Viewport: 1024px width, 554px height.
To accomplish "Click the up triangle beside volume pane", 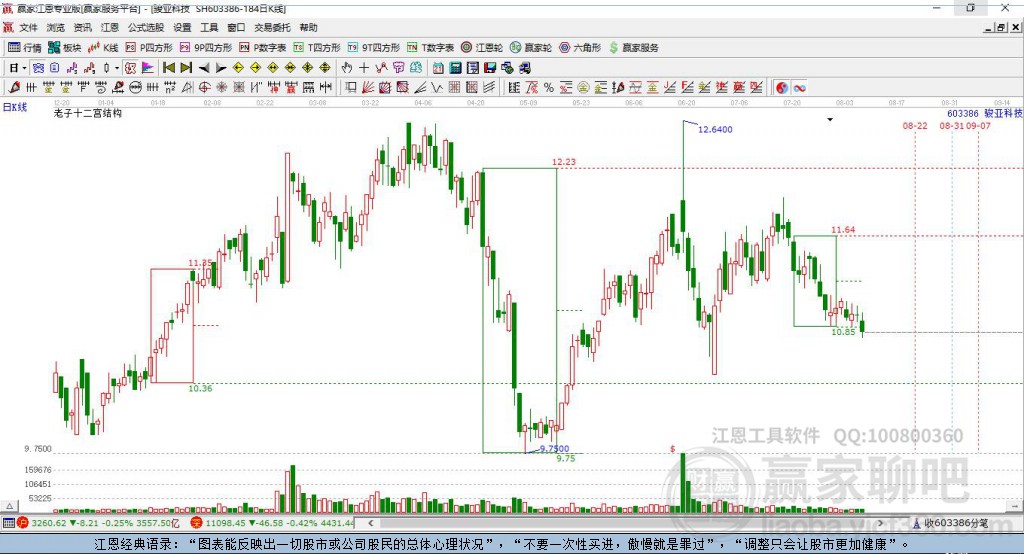I will [9, 506].
